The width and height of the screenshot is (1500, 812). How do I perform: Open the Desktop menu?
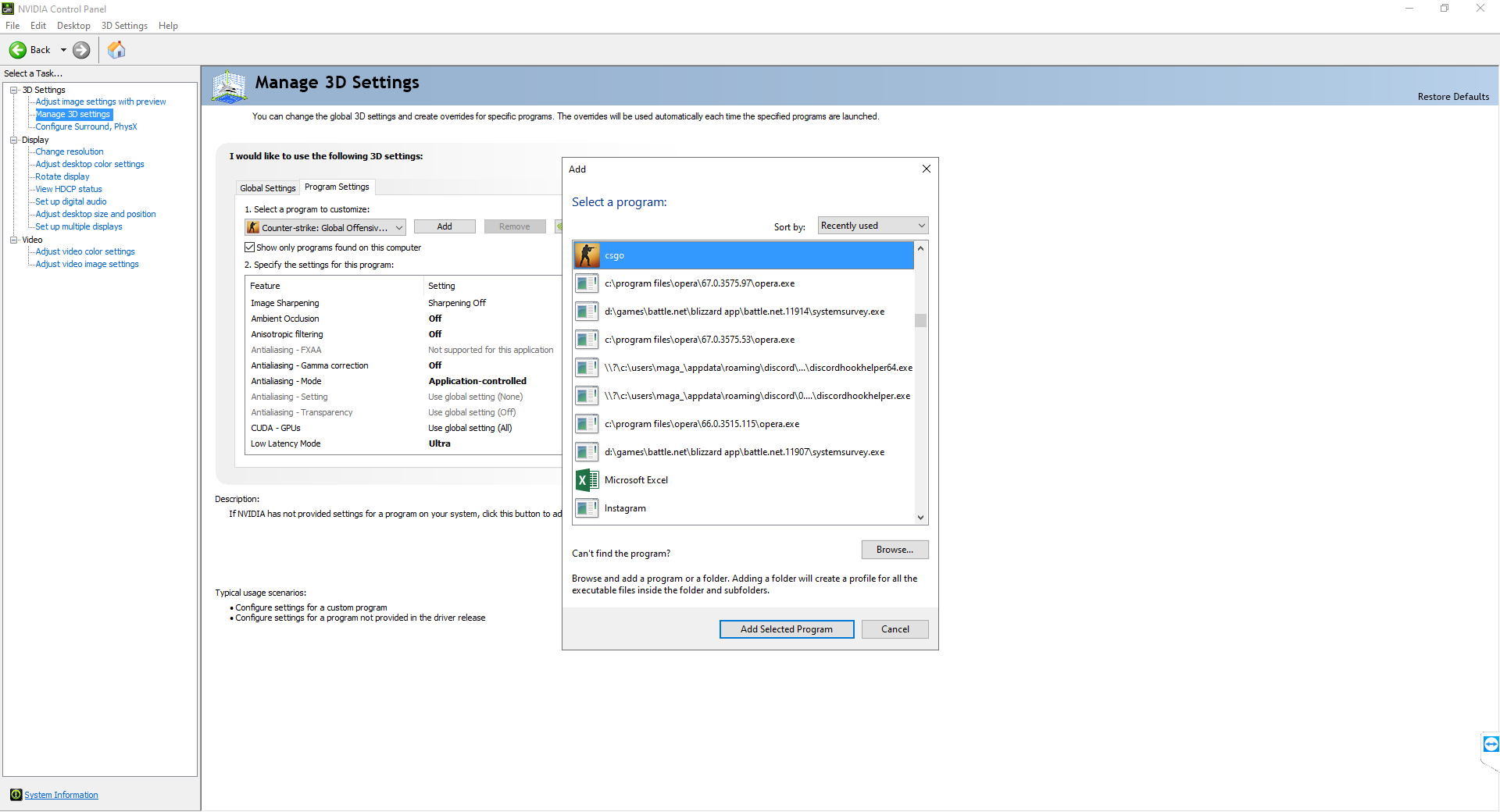[73, 26]
